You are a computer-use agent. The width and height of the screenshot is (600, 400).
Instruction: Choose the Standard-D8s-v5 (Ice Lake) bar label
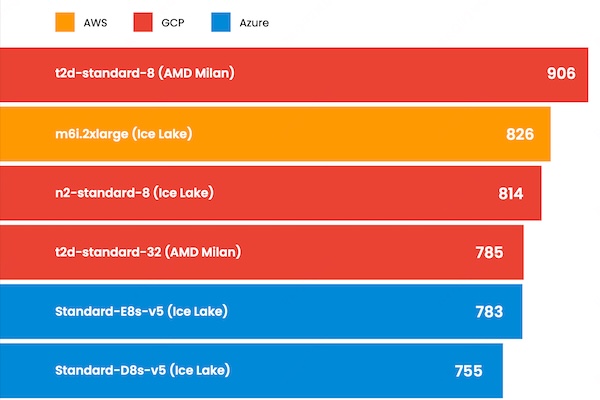click(x=143, y=371)
